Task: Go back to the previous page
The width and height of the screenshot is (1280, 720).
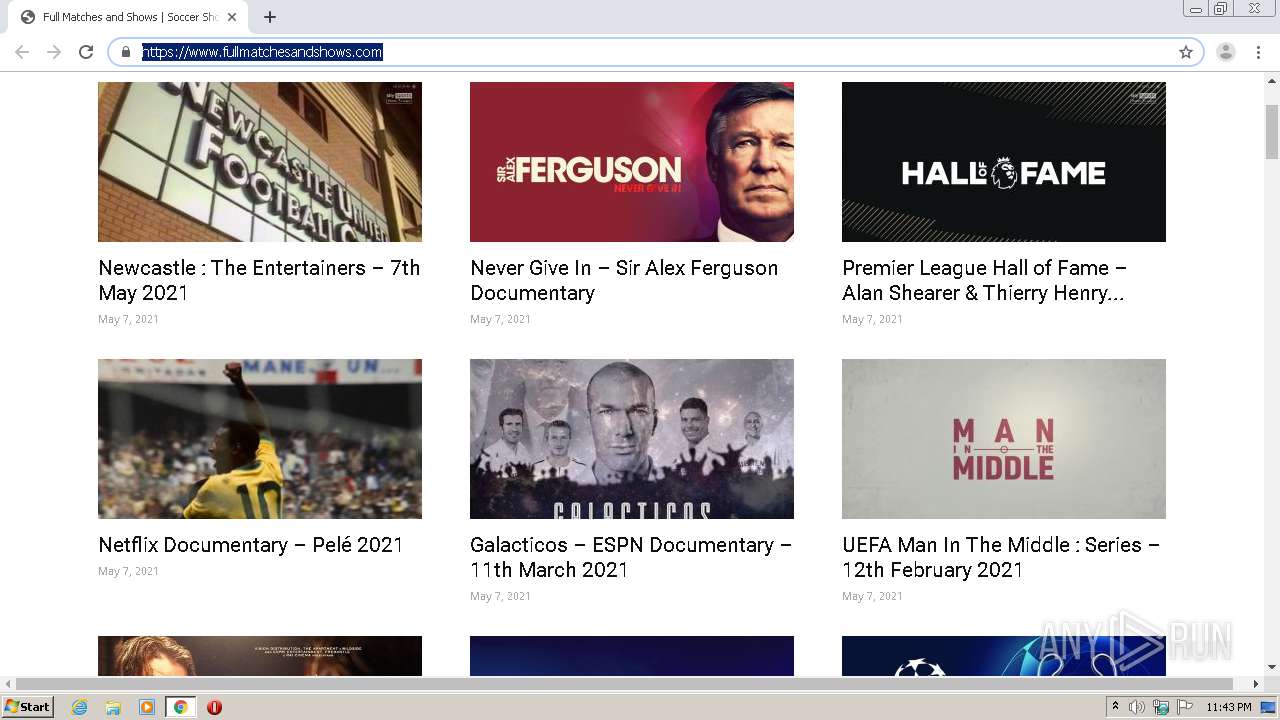Action: tap(22, 52)
